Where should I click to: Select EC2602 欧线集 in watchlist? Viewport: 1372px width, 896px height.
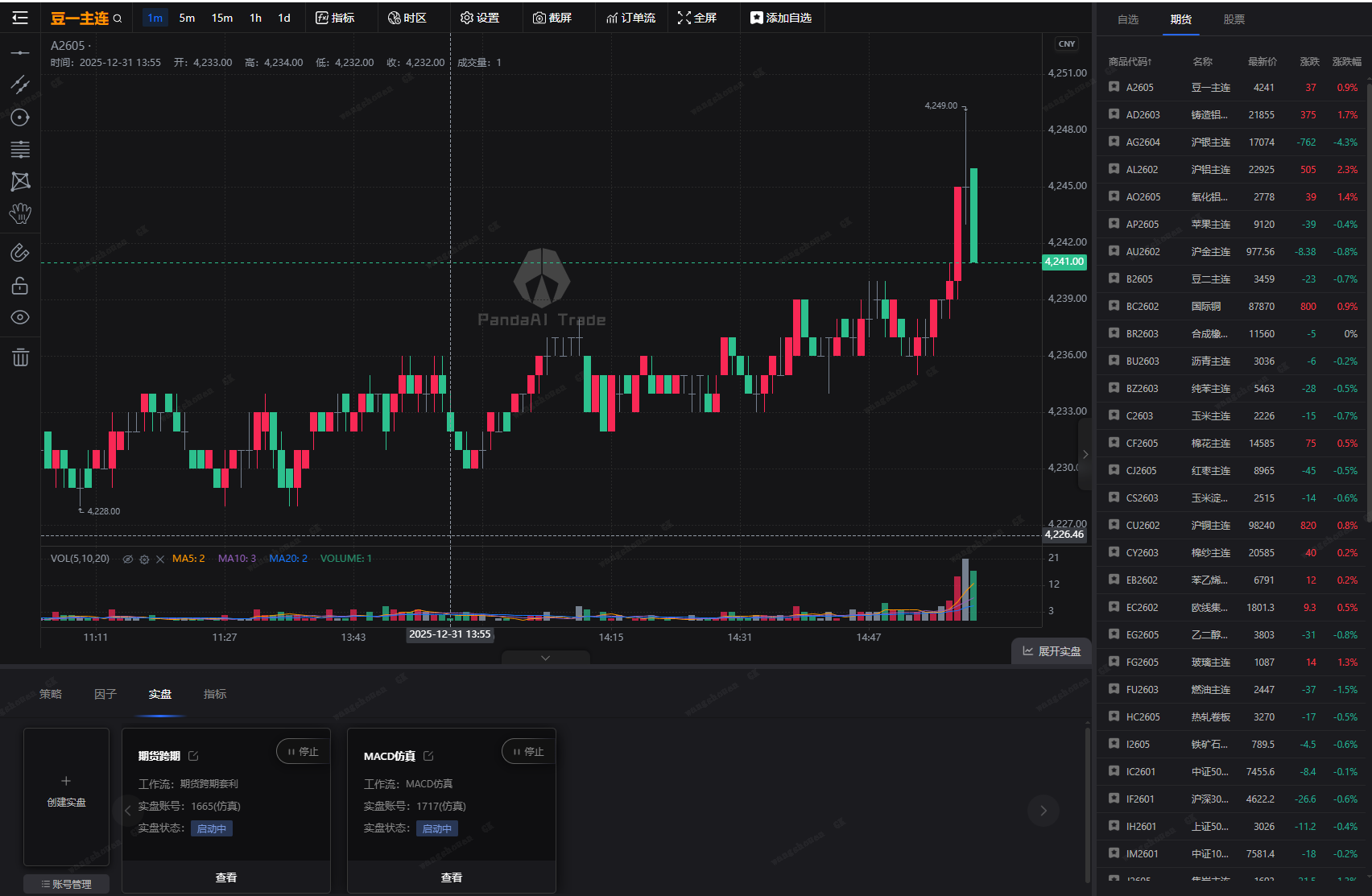pos(1232,608)
